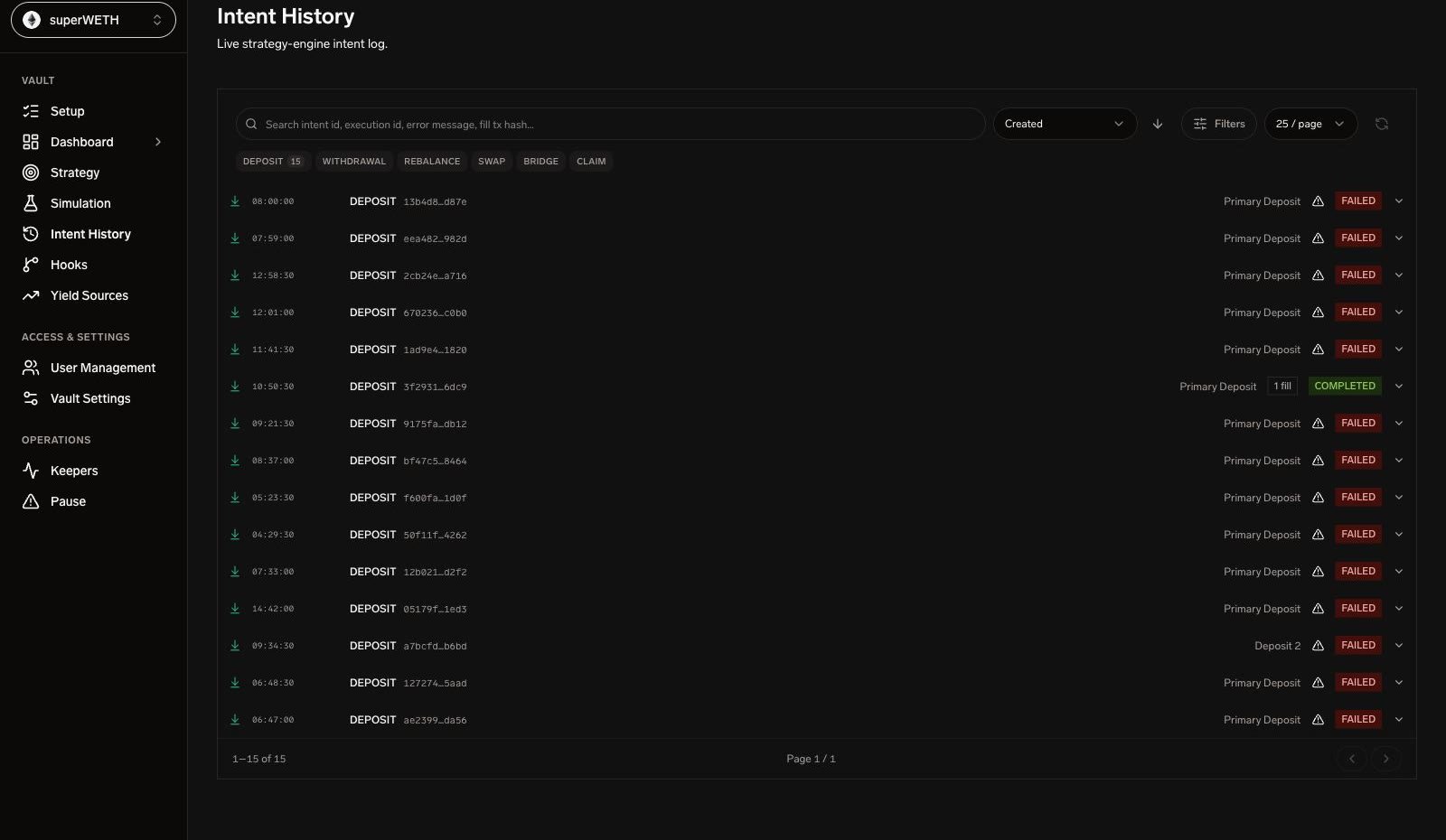
Task: Click deposit arrow icon on row 1ad9e4…1820
Action: (235, 350)
